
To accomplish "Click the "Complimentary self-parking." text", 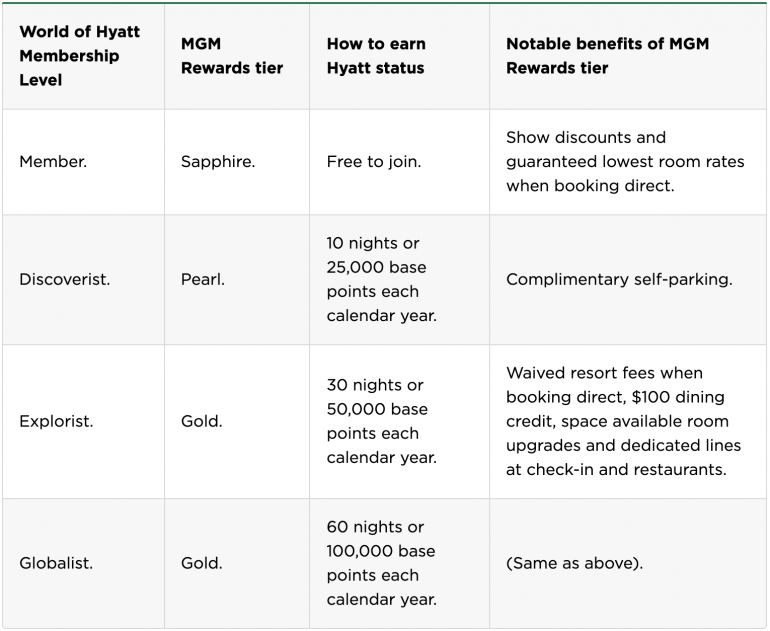I will coord(619,280).
